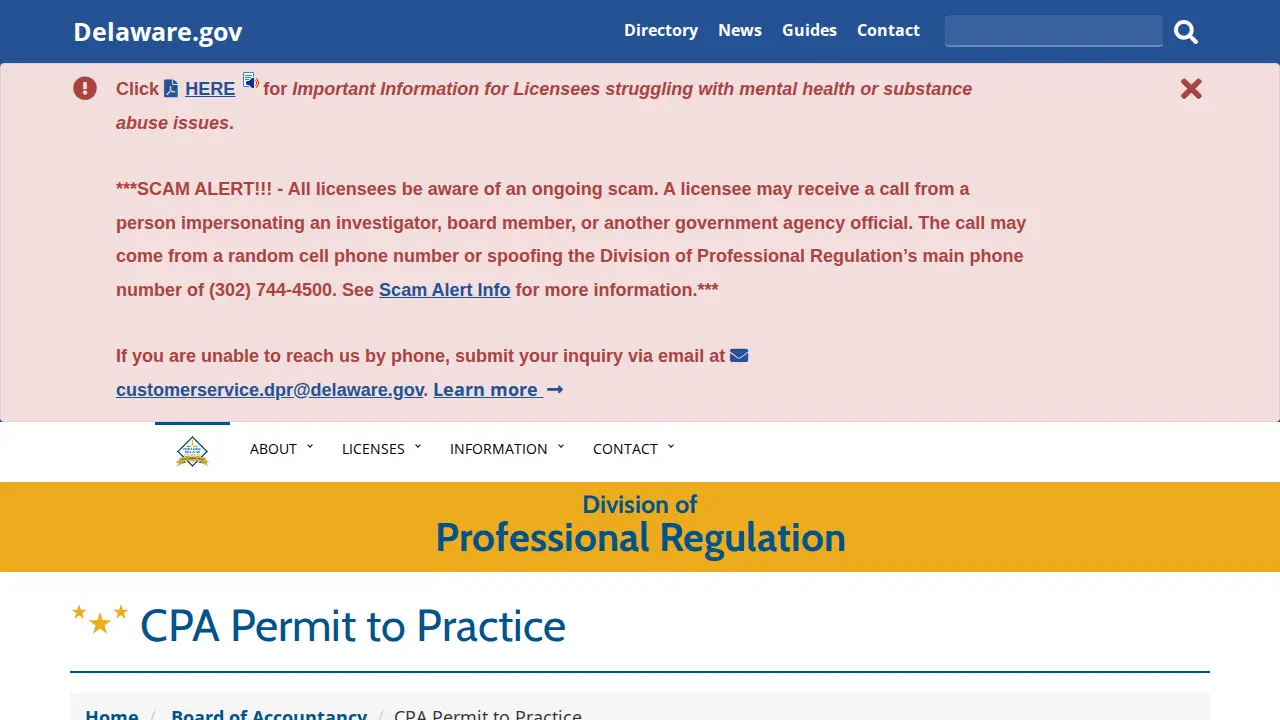Click the search magnifier icon

click(1186, 32)
